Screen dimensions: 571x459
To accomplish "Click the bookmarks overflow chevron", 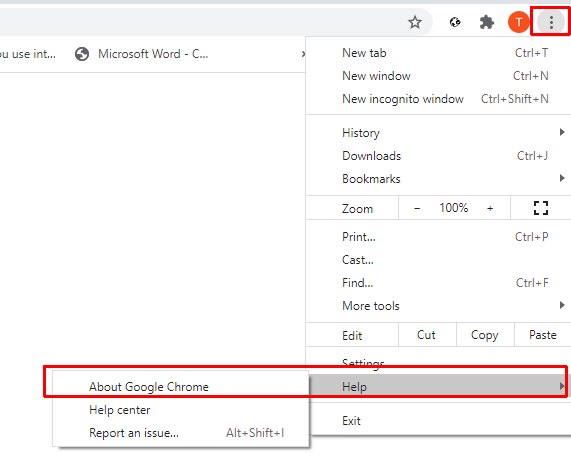I will (303, 54).
